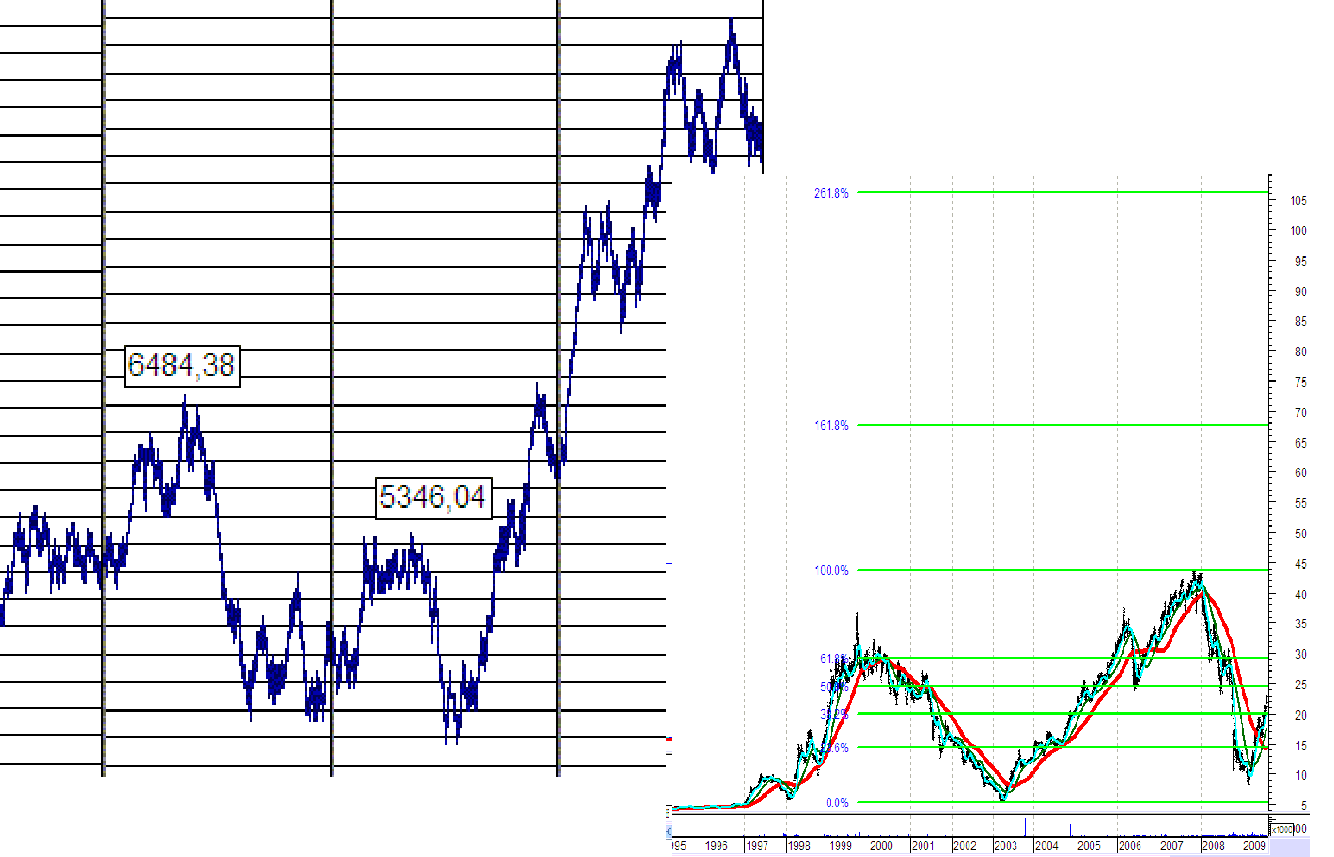Screen dimensions: 1334x857
Task: Click the 2009 year label on time axis
Action: (1254, 846)
